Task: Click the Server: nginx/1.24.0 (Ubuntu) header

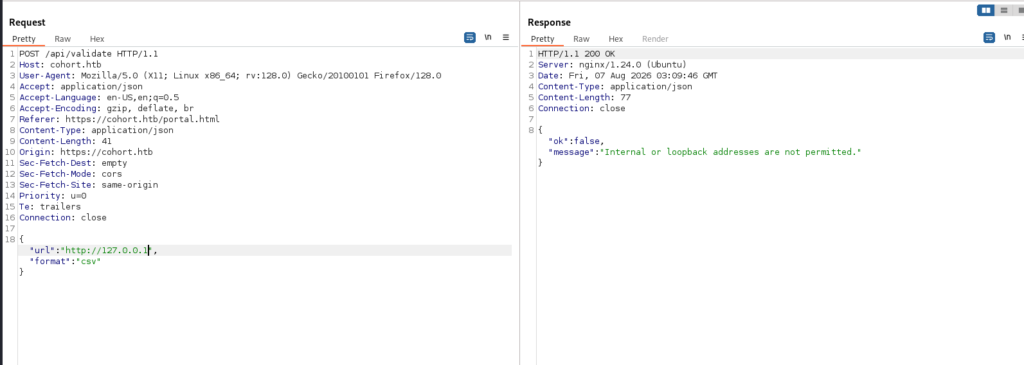Action: point(613,65)
